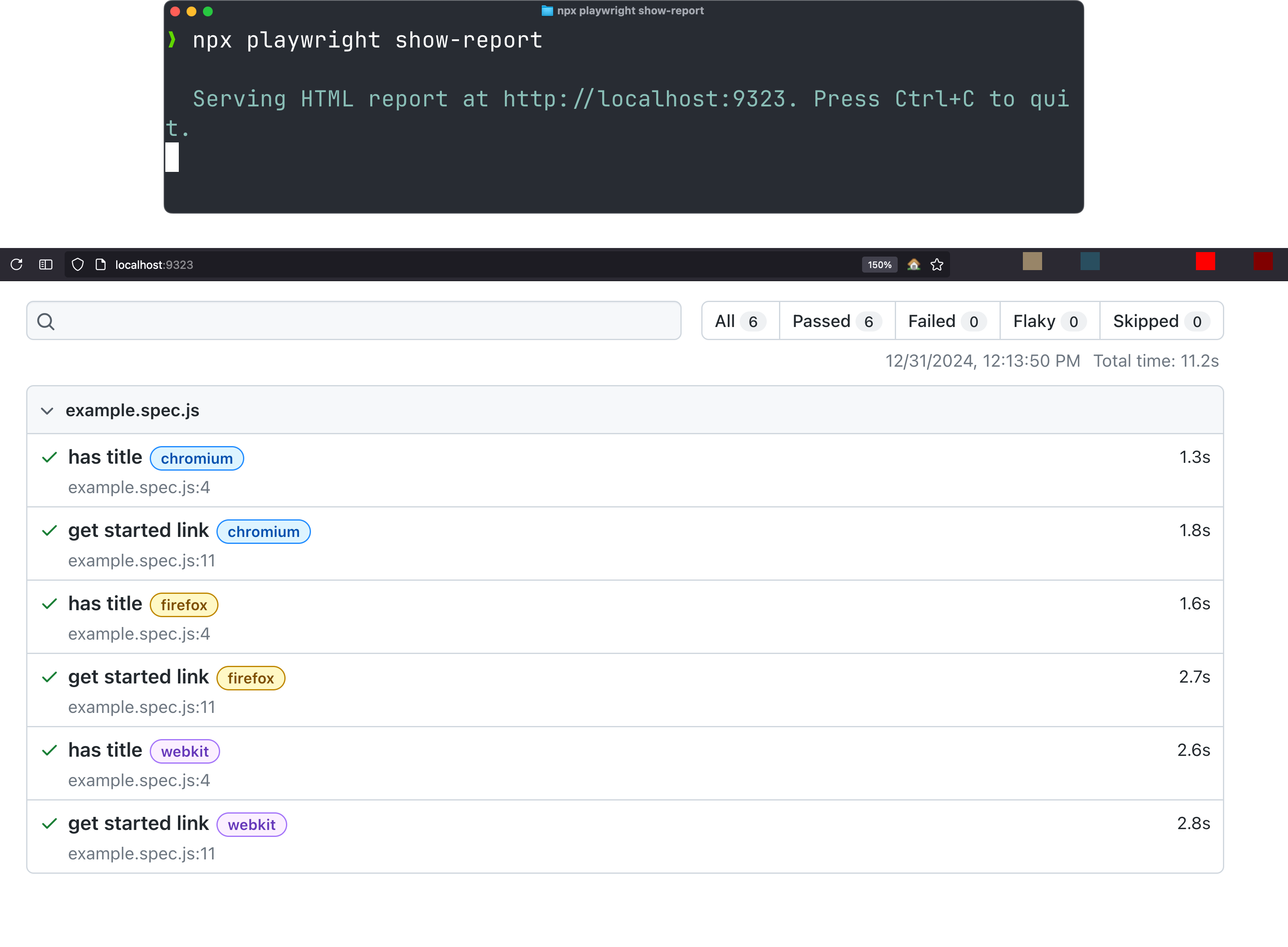Reset the 150% zoom badge
The height and width of the screenshot is (947, 1288).
click(x=880, y=264)
